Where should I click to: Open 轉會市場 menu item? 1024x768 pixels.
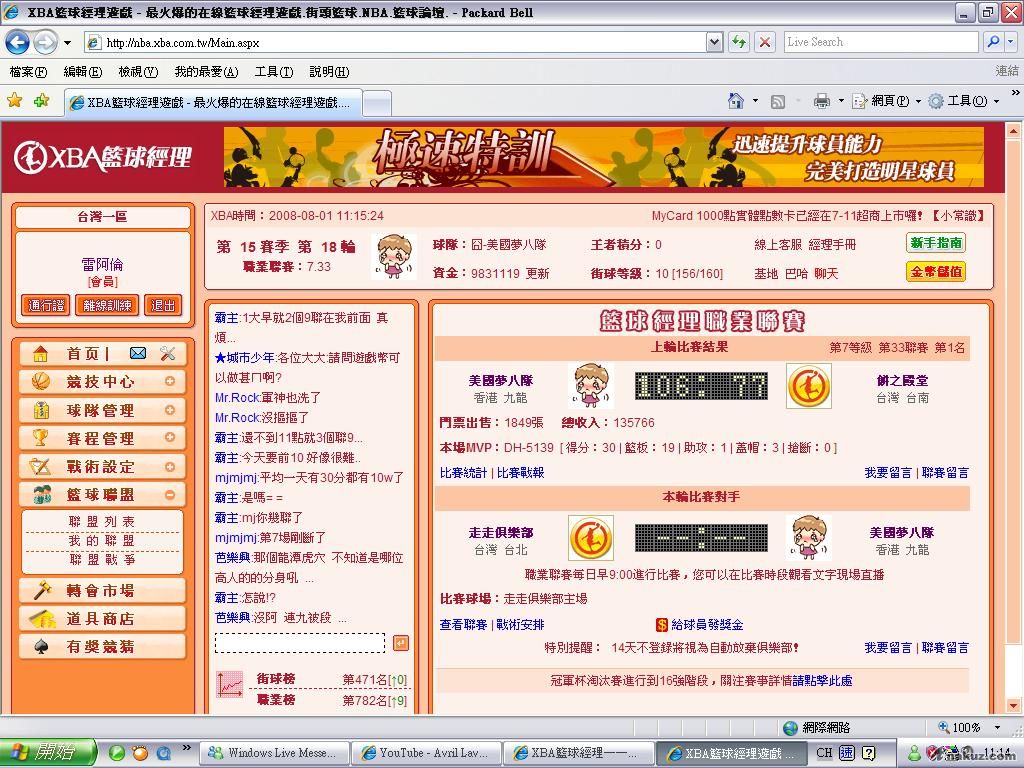[x=103, y=590]
